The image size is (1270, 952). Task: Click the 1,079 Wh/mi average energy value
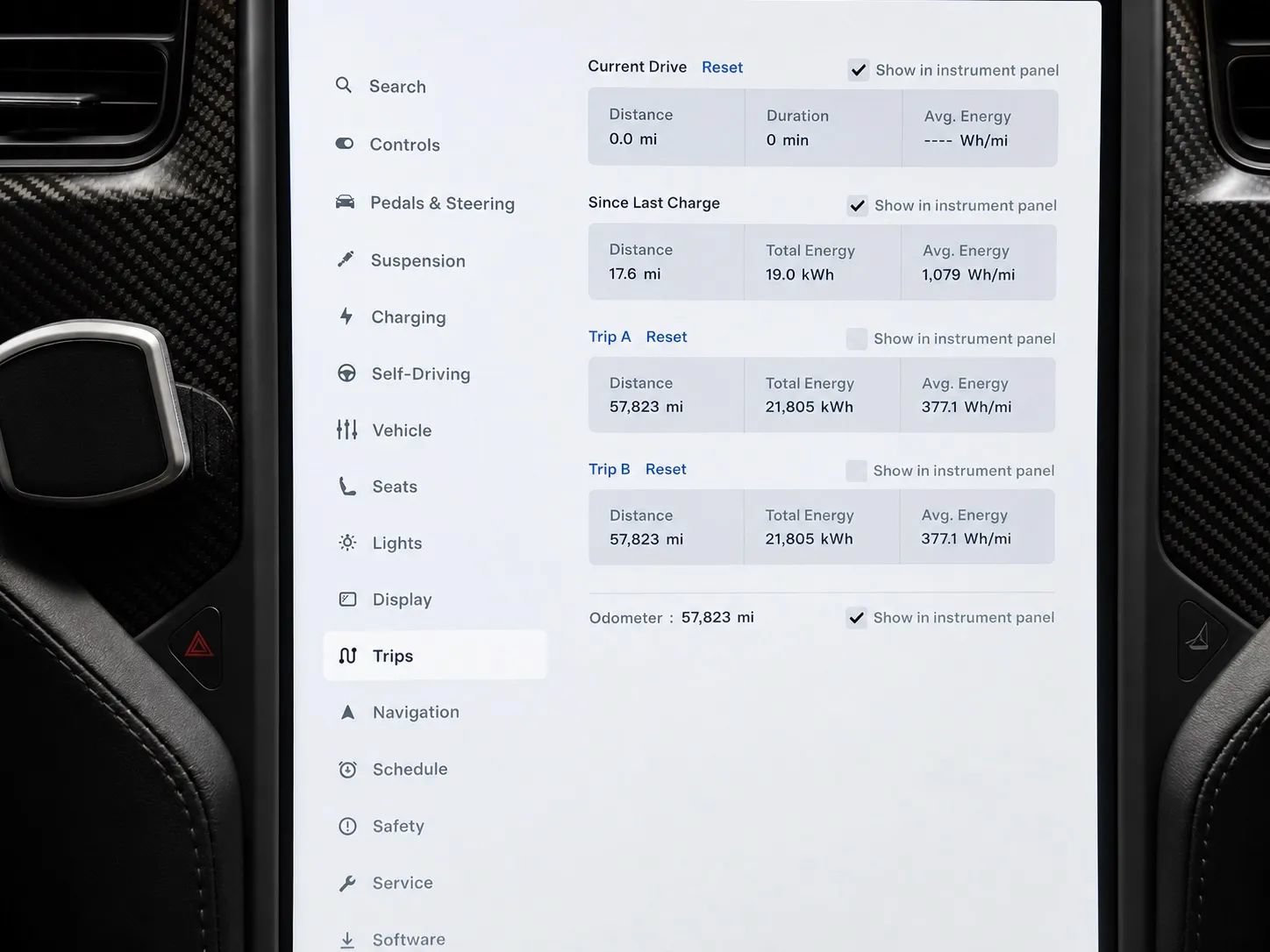pyautogui.click(x=968, y=274)
